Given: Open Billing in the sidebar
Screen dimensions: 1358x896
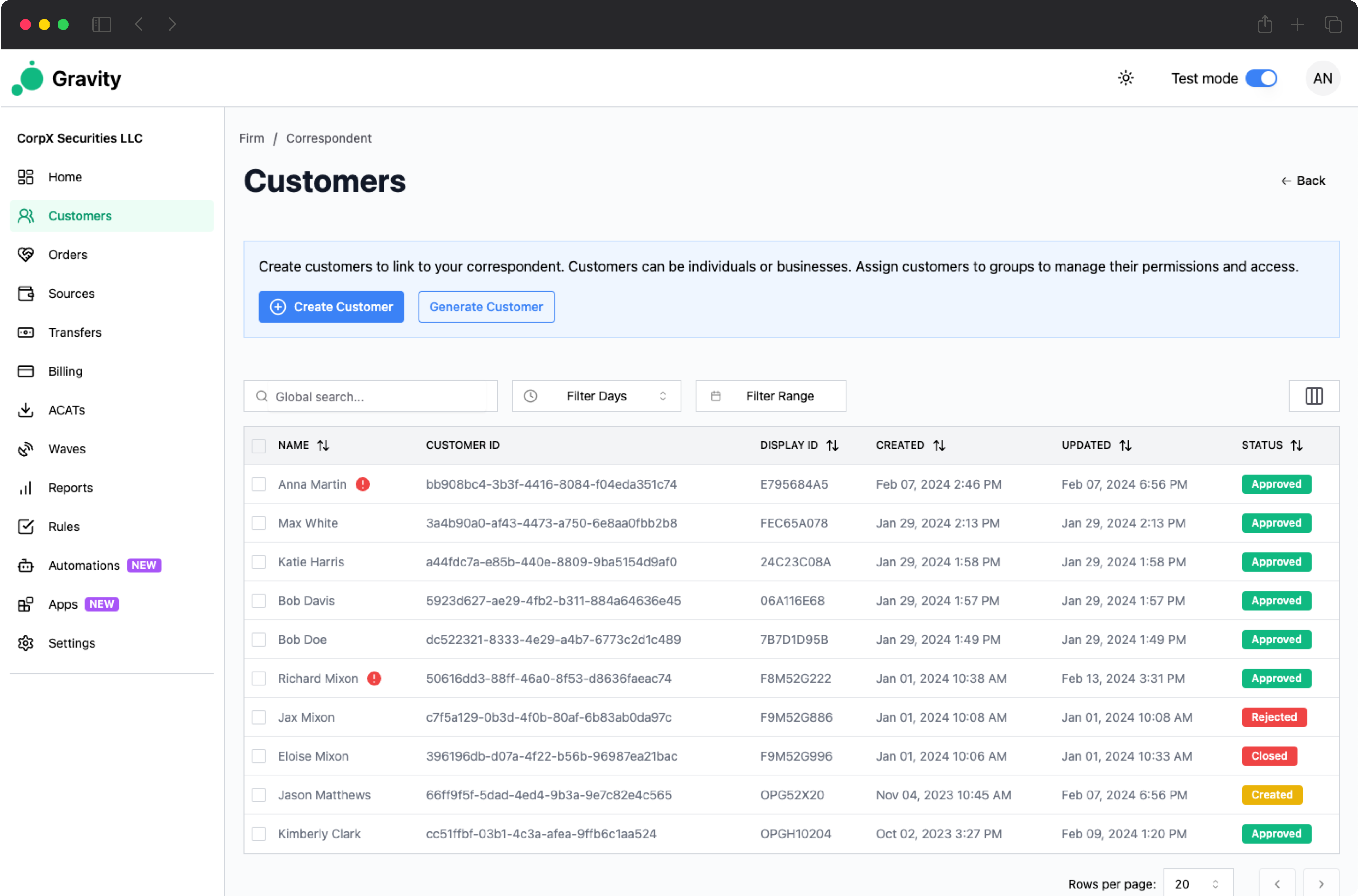Looking at the screenshot, I should coord(111,371).
